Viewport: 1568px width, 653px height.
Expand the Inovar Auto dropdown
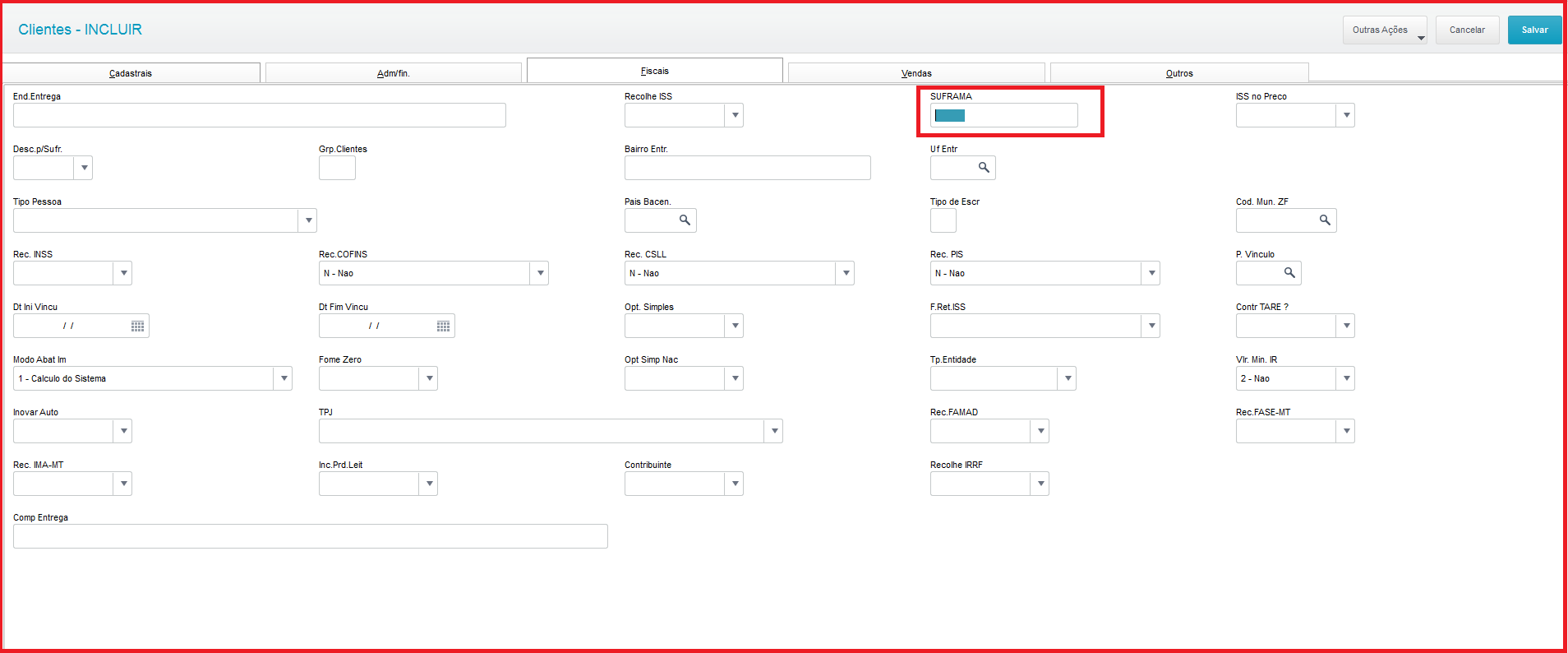123,431
